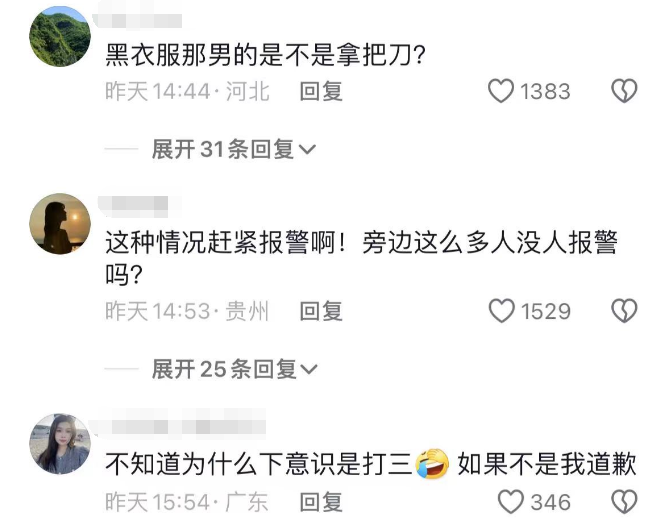Click the laughing crying emoji
This screenshot has height=531, width=656.
tap(432, 464)
